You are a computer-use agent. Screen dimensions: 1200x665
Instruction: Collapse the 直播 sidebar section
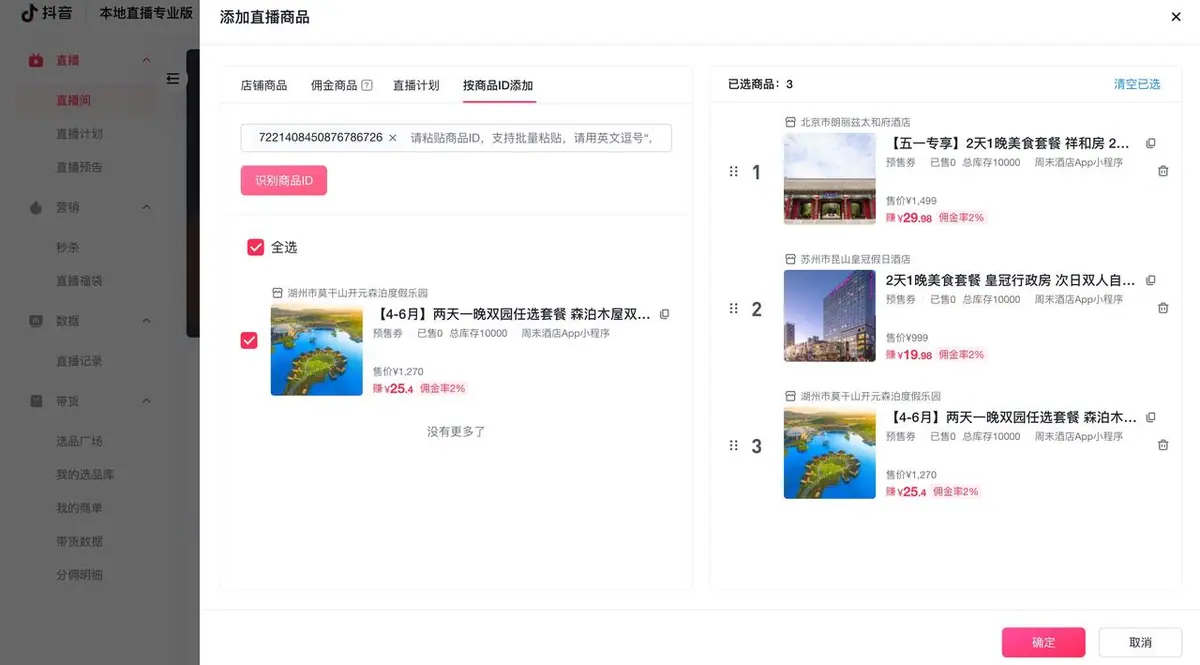point(146,61)
